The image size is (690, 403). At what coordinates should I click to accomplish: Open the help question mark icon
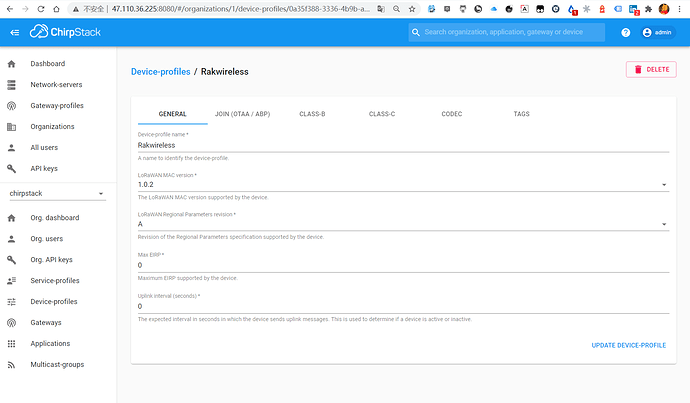click(x=626, y=32)
